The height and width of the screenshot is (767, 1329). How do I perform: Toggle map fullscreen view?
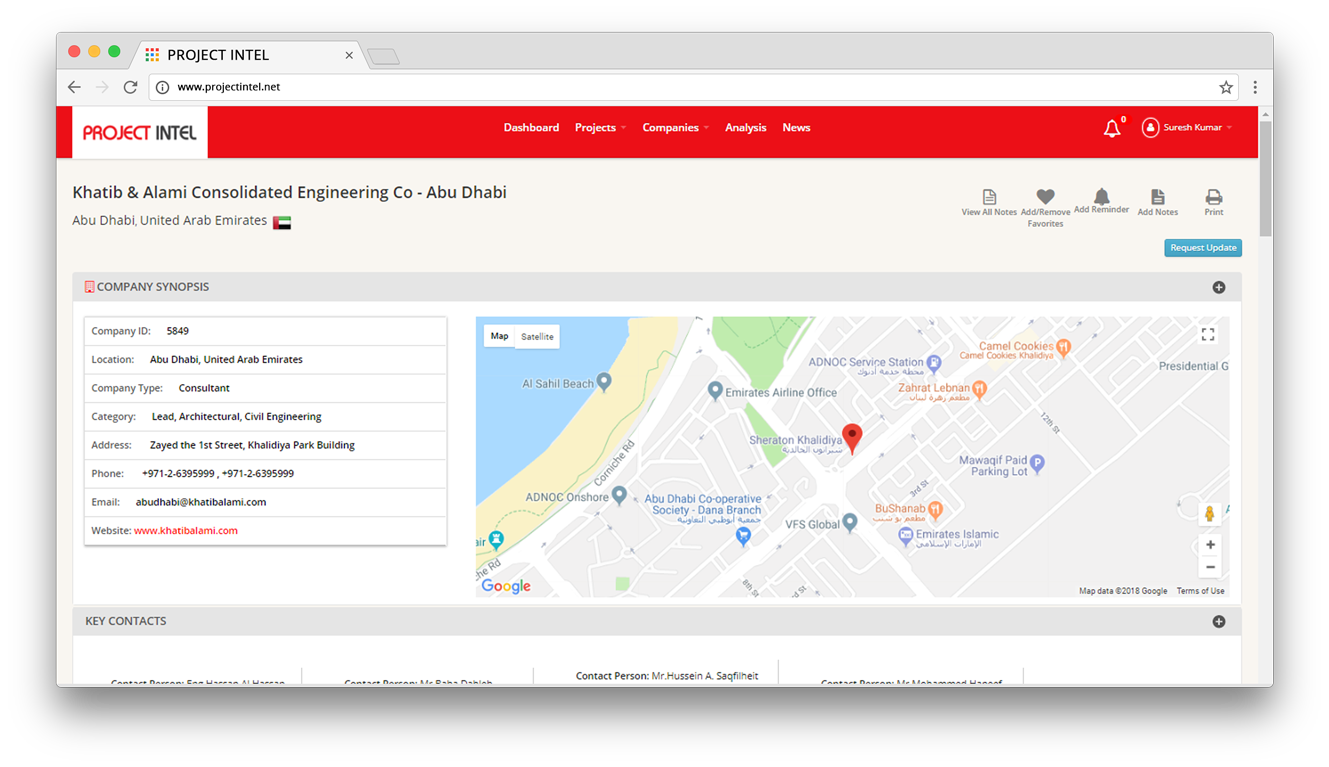click(1208, 335)
